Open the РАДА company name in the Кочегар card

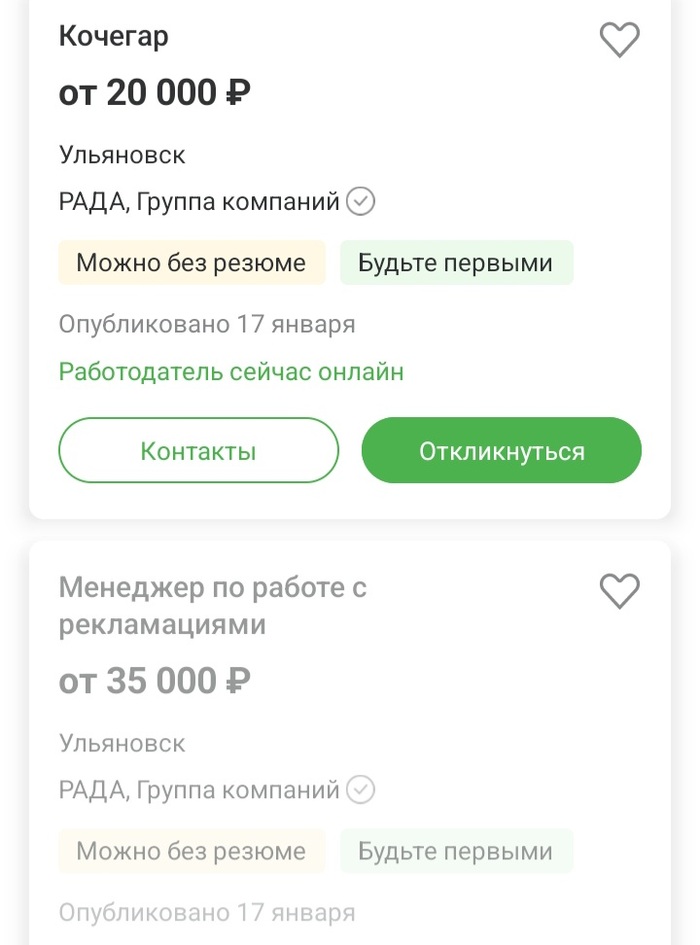[x=199, y=202]
